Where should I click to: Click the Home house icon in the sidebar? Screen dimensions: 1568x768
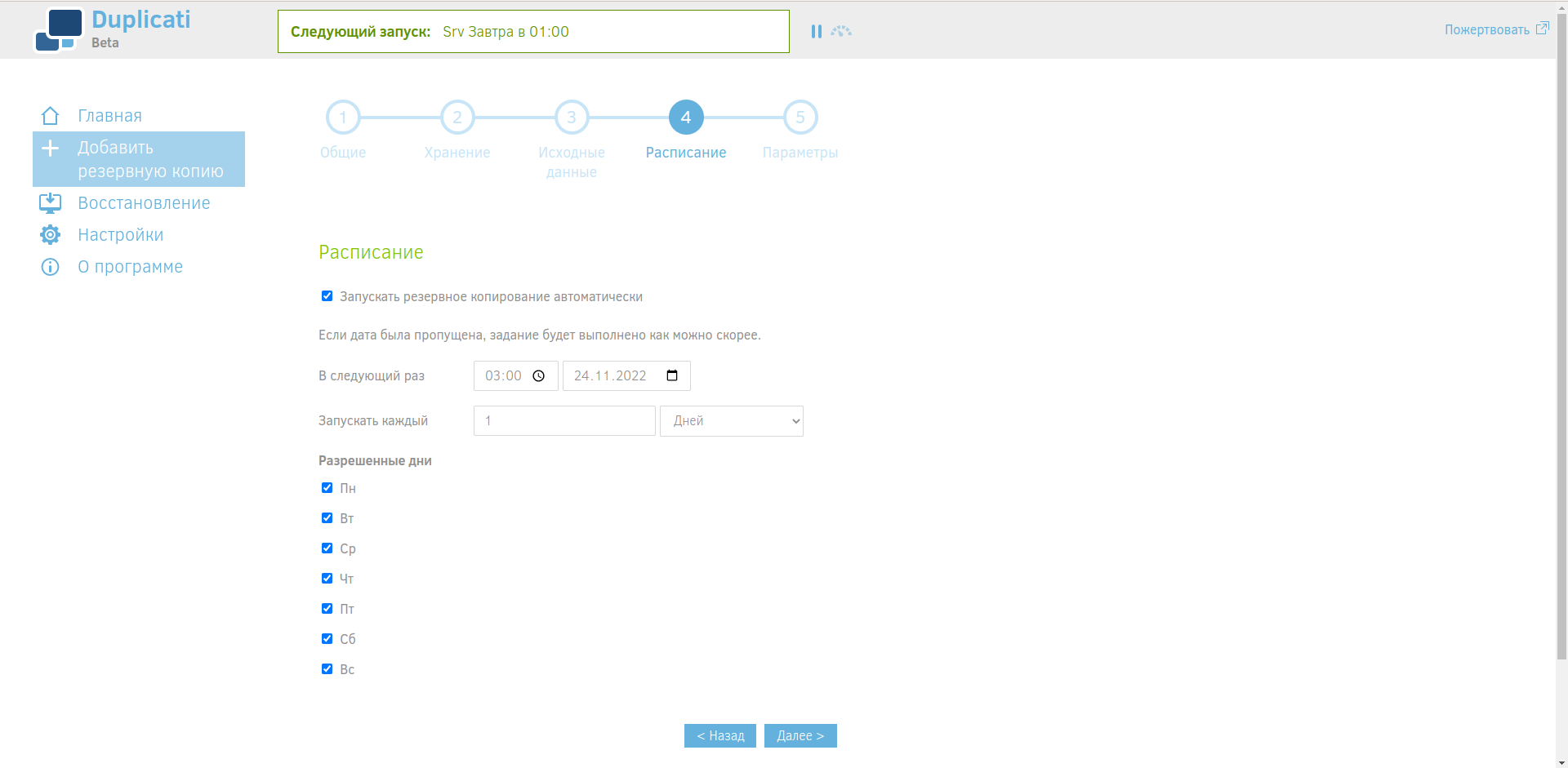(50, 116)
